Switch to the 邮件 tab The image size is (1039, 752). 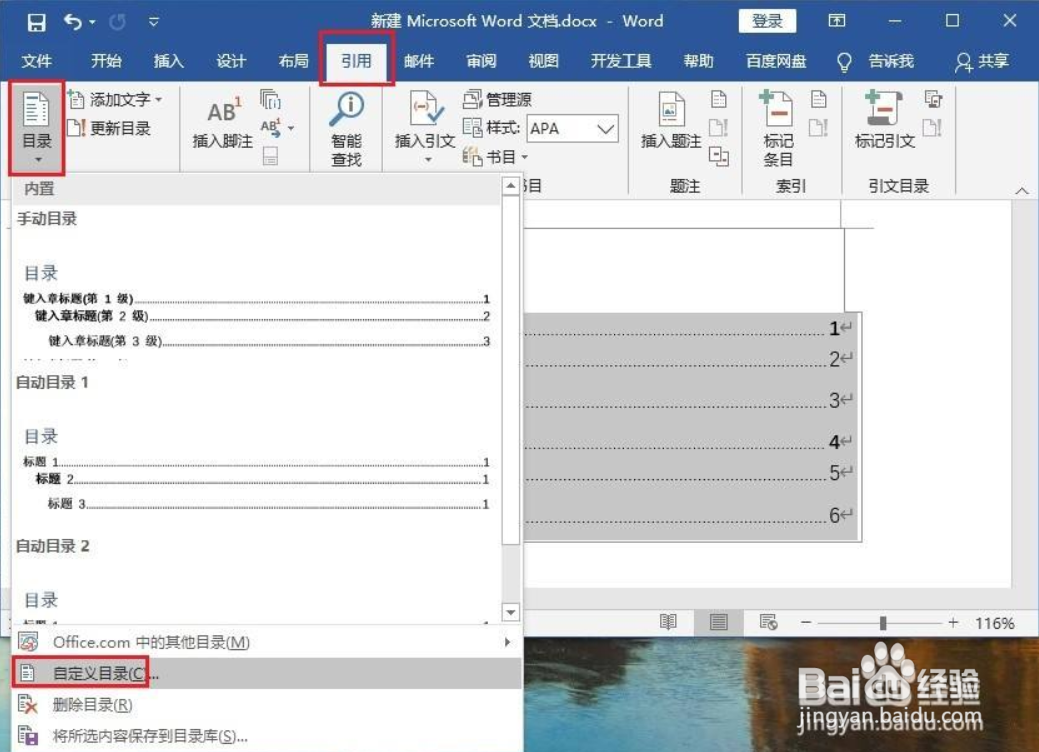point(419,62)
